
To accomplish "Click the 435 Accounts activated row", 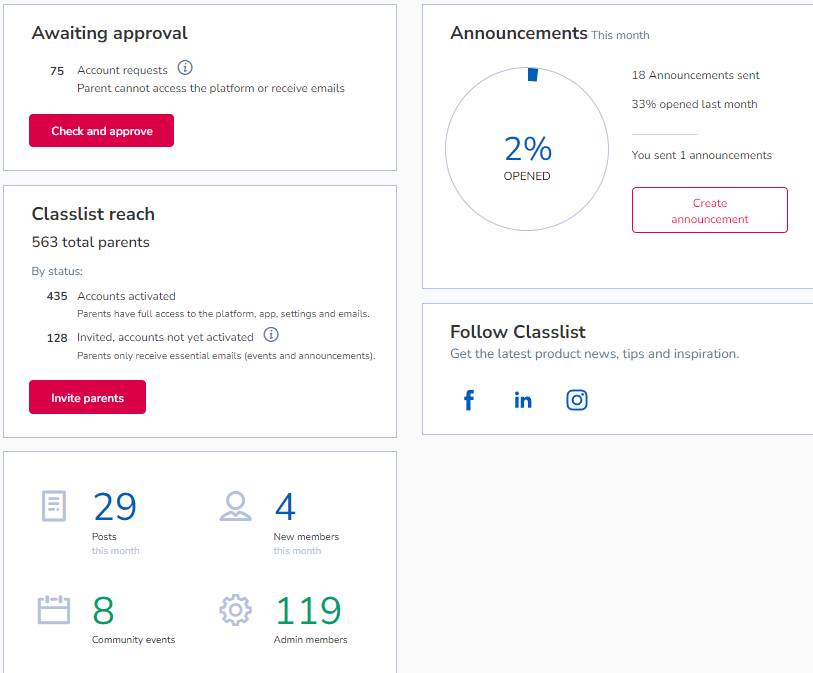I will [208, 304].
